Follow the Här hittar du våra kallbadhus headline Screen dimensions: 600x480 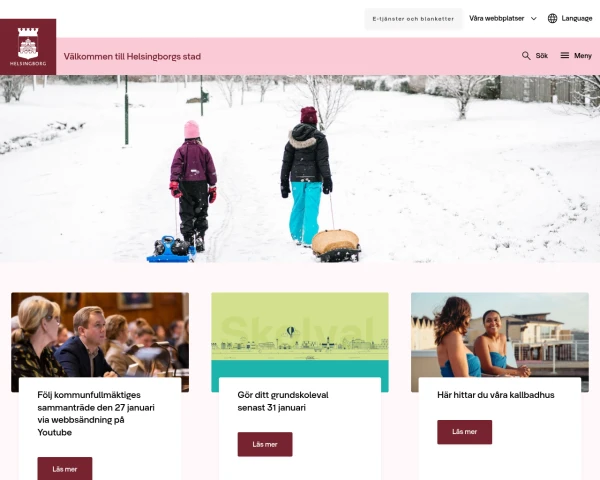(x=496, y=395)
